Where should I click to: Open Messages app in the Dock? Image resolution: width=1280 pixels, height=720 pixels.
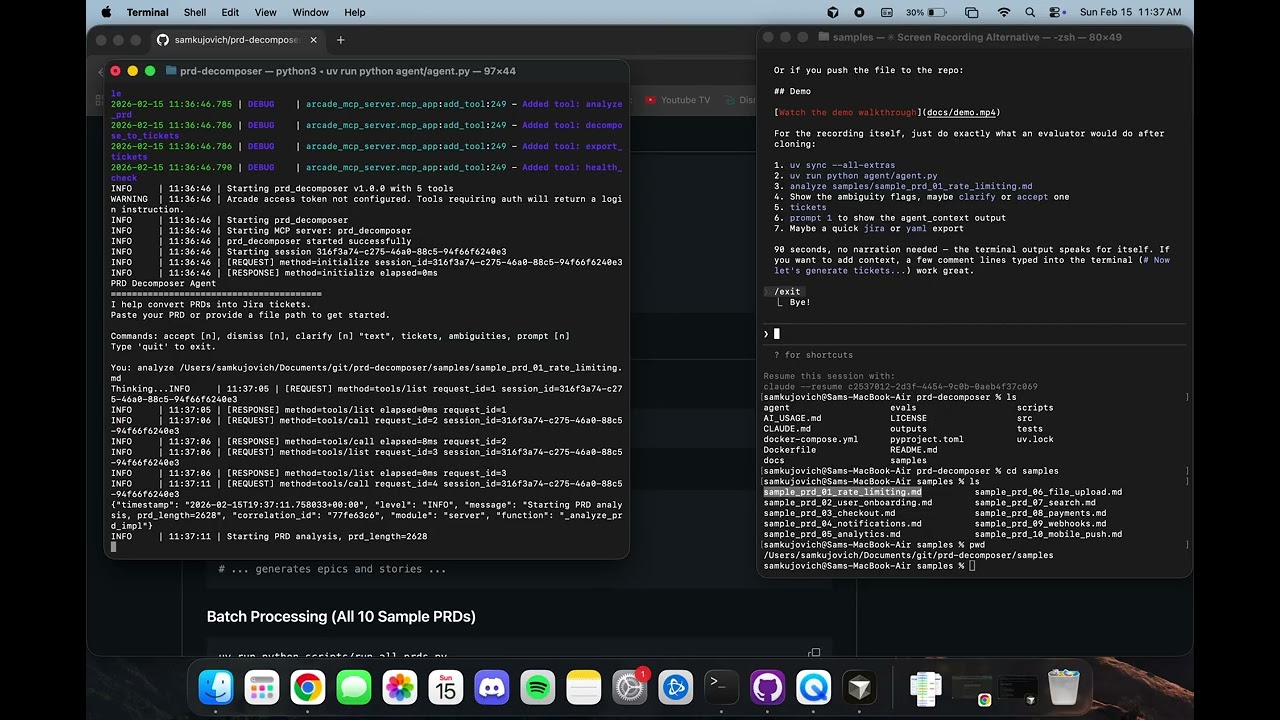pos(354,687)
